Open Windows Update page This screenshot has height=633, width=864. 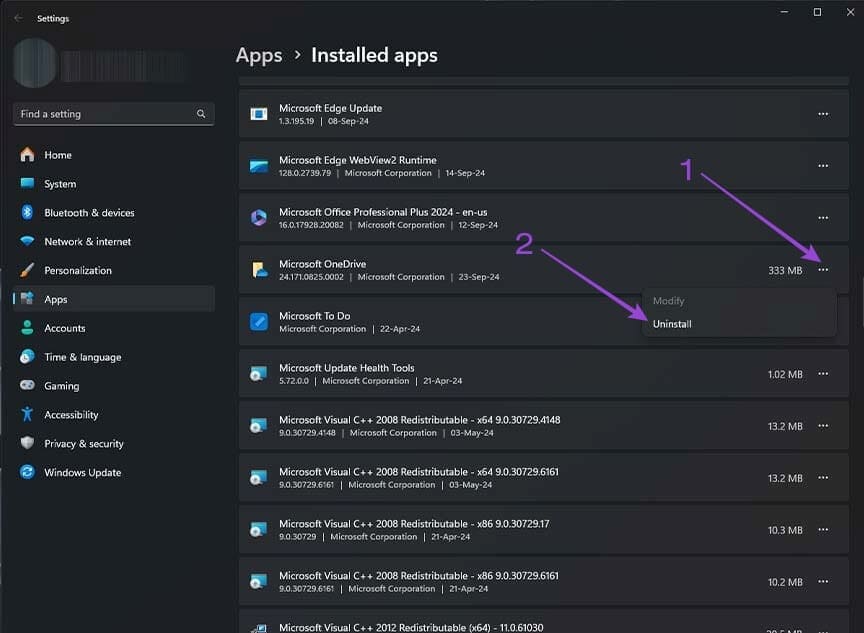[114, 473]
